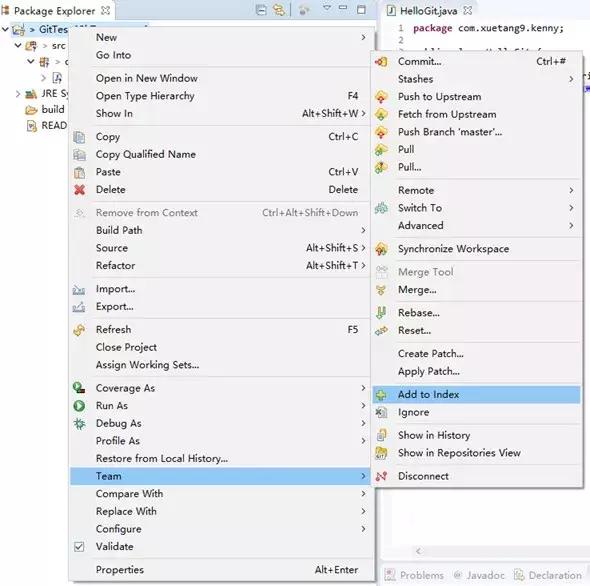Choose Add to Index menu item

click(476, 395)
